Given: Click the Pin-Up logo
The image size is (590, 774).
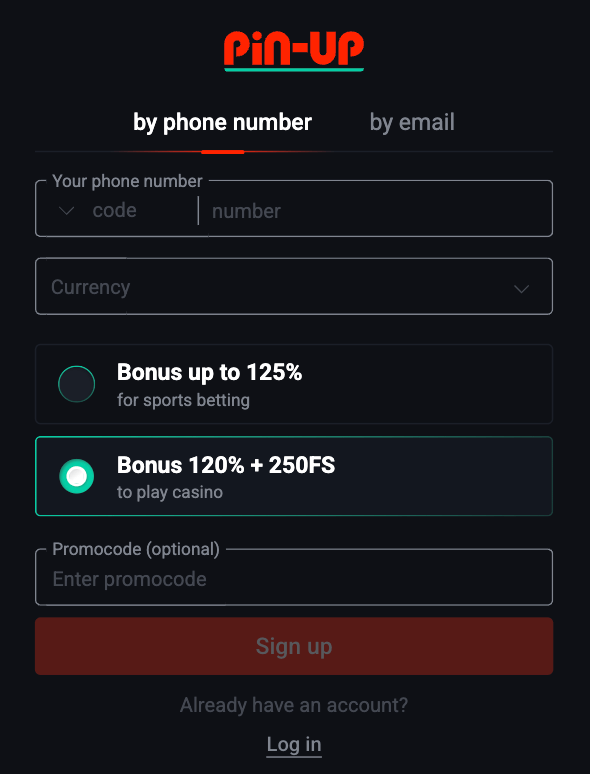Looking at the screenshot, I should tap(294, 51).
